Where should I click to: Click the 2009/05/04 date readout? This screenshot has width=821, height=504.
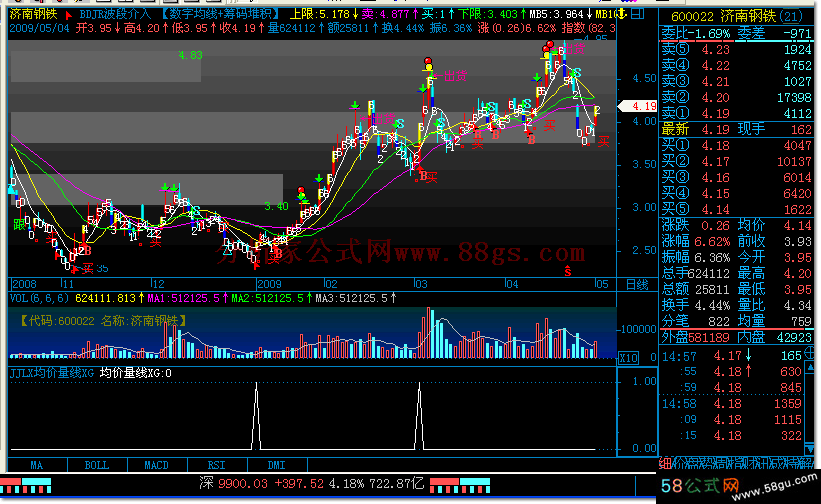(39, 28)
